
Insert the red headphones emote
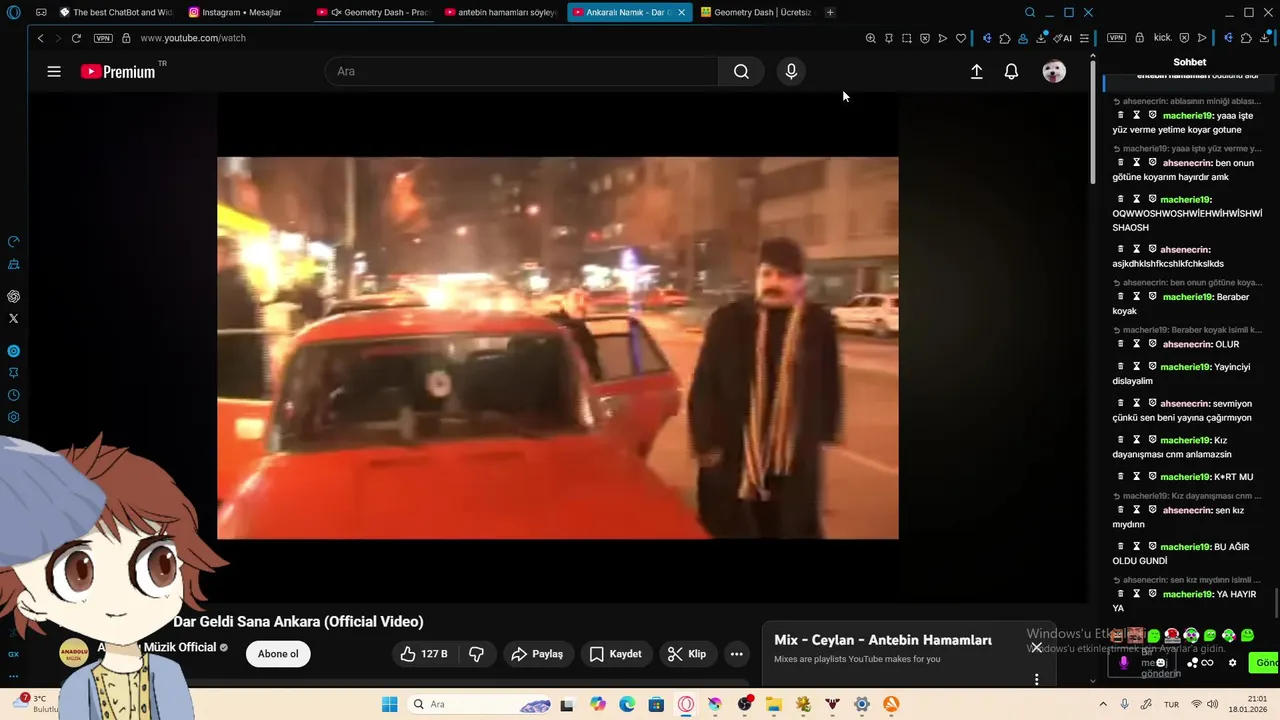[1172, 635]
